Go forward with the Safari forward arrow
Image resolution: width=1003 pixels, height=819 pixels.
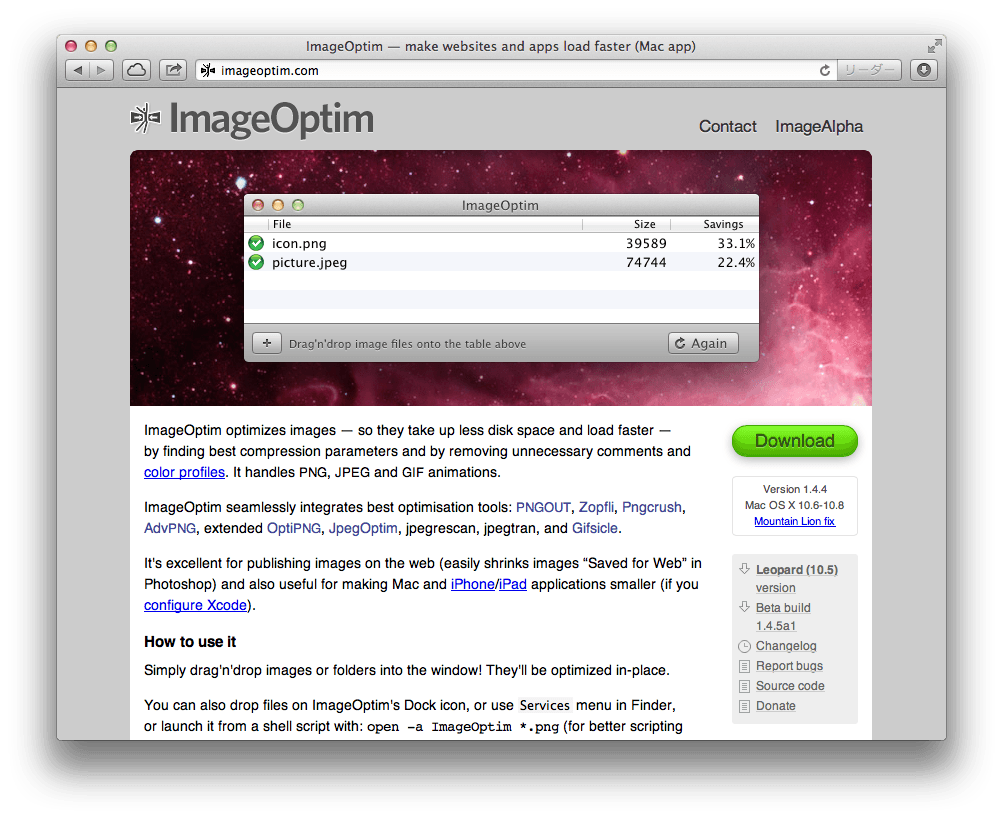101,70
